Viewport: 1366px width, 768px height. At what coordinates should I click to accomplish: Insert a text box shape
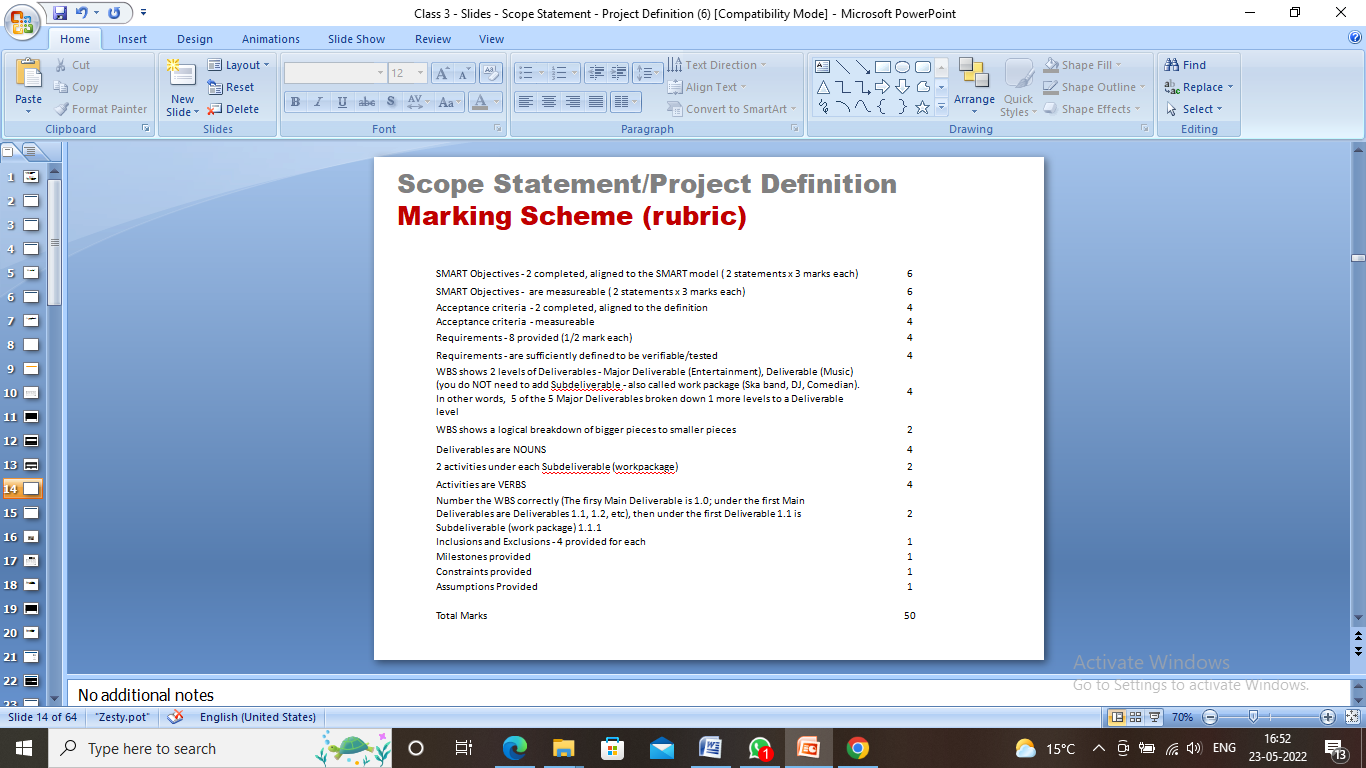(x=823, y=67)
